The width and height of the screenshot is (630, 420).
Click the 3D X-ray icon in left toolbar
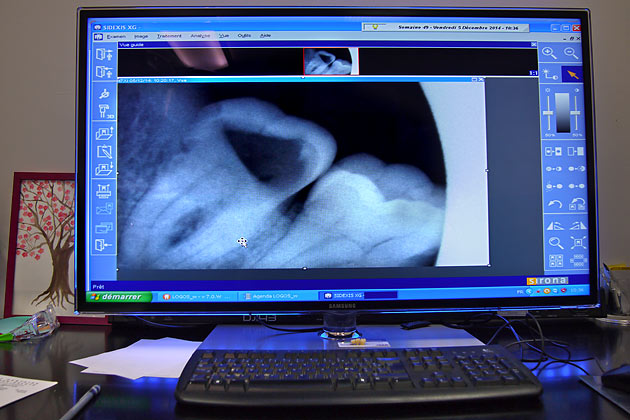point(103,111)
